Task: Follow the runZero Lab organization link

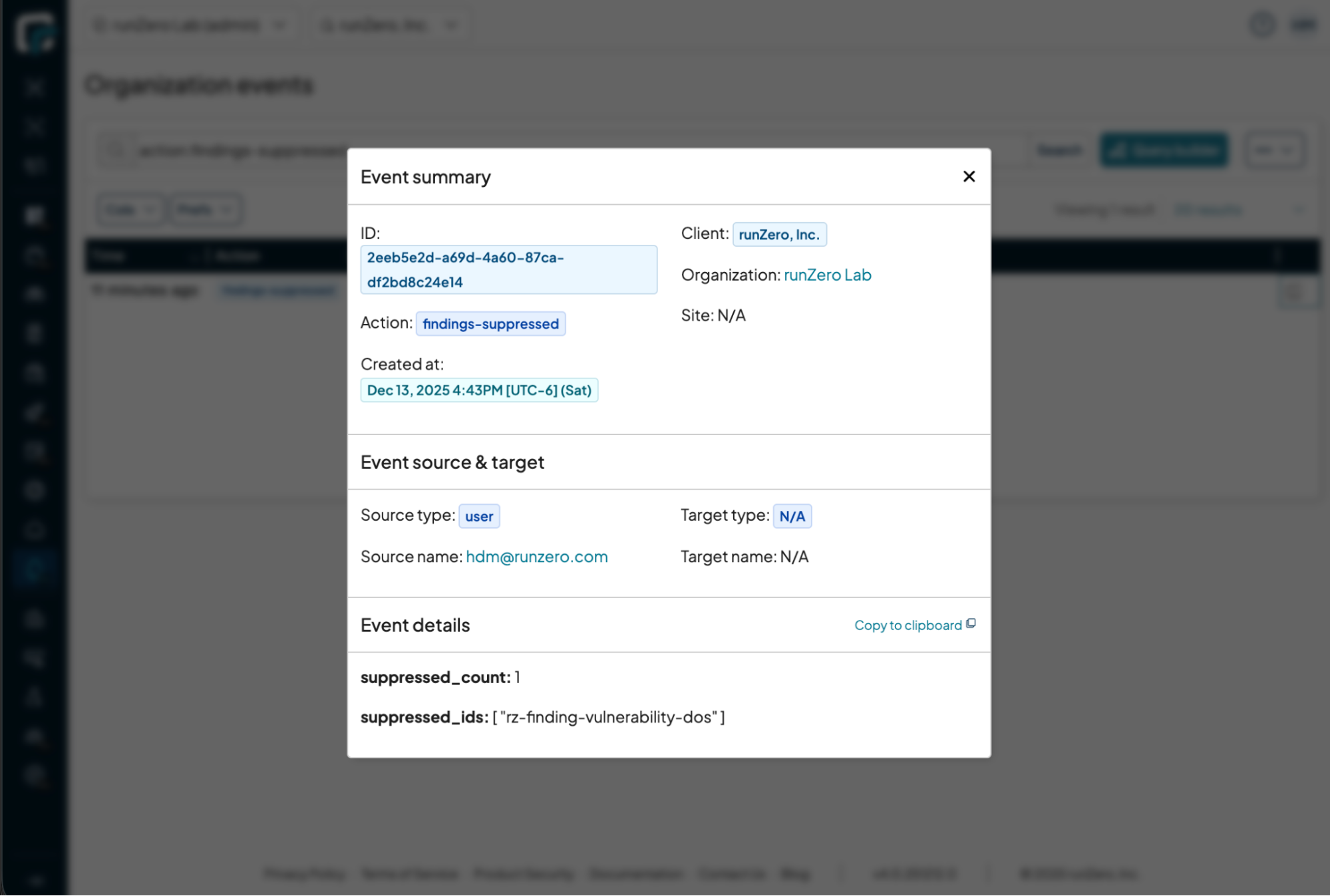Action: [827, 275]
